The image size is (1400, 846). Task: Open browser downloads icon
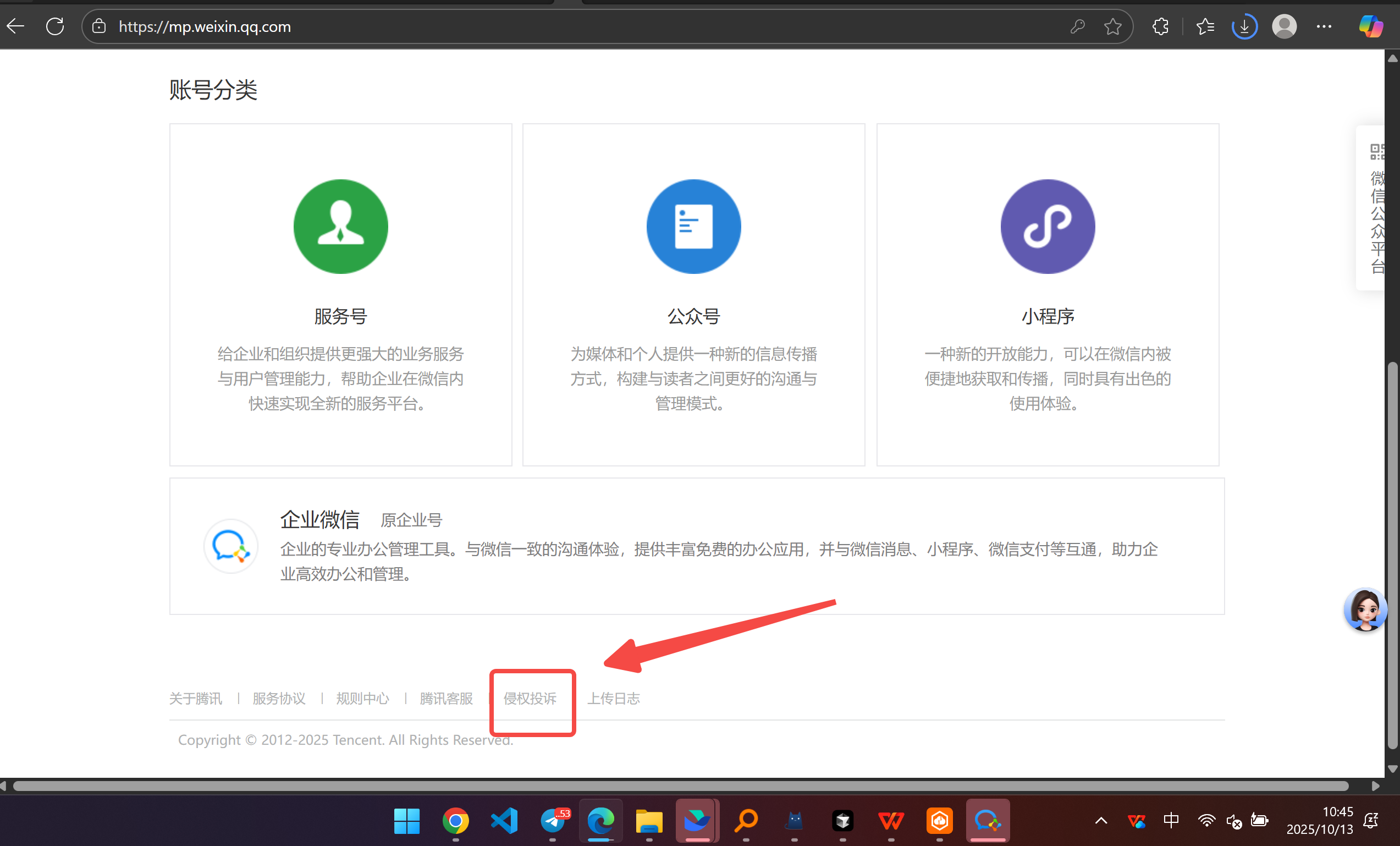tap(1244, 27)
